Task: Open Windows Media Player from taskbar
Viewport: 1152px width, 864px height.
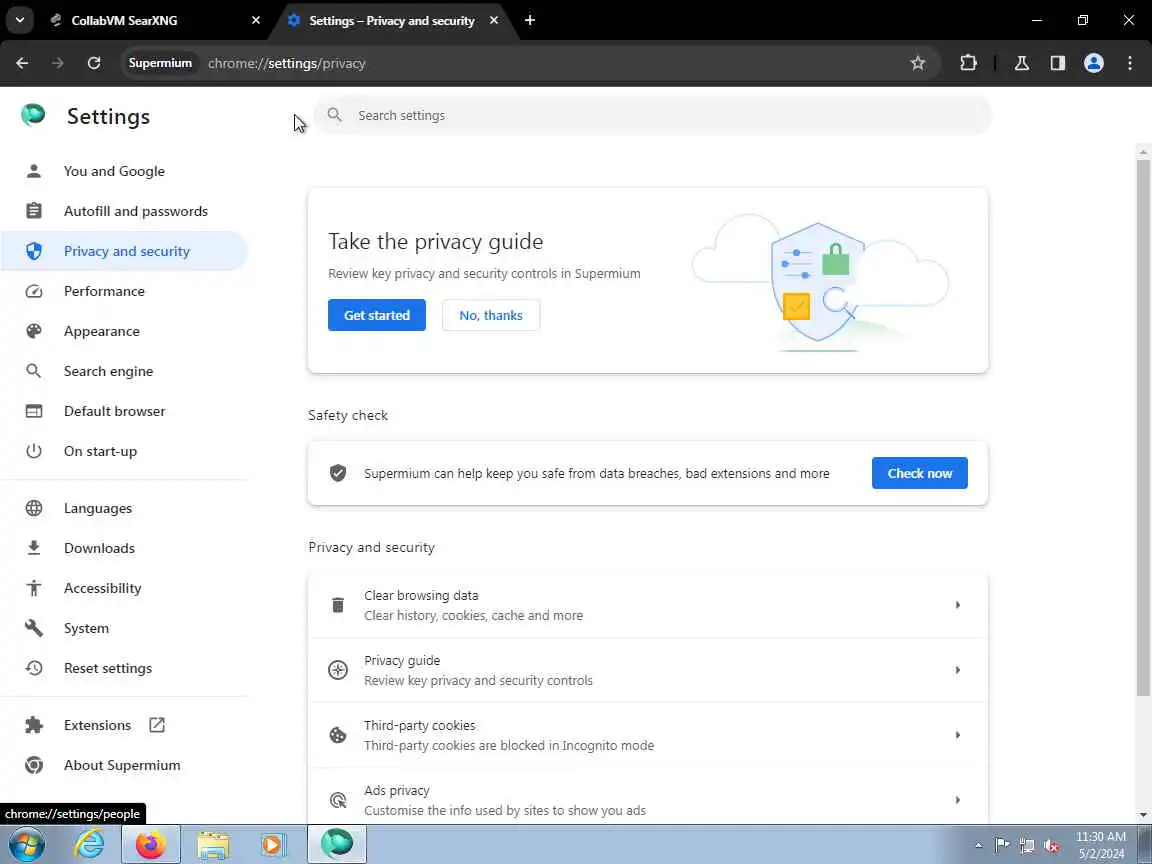Action: 273,844
